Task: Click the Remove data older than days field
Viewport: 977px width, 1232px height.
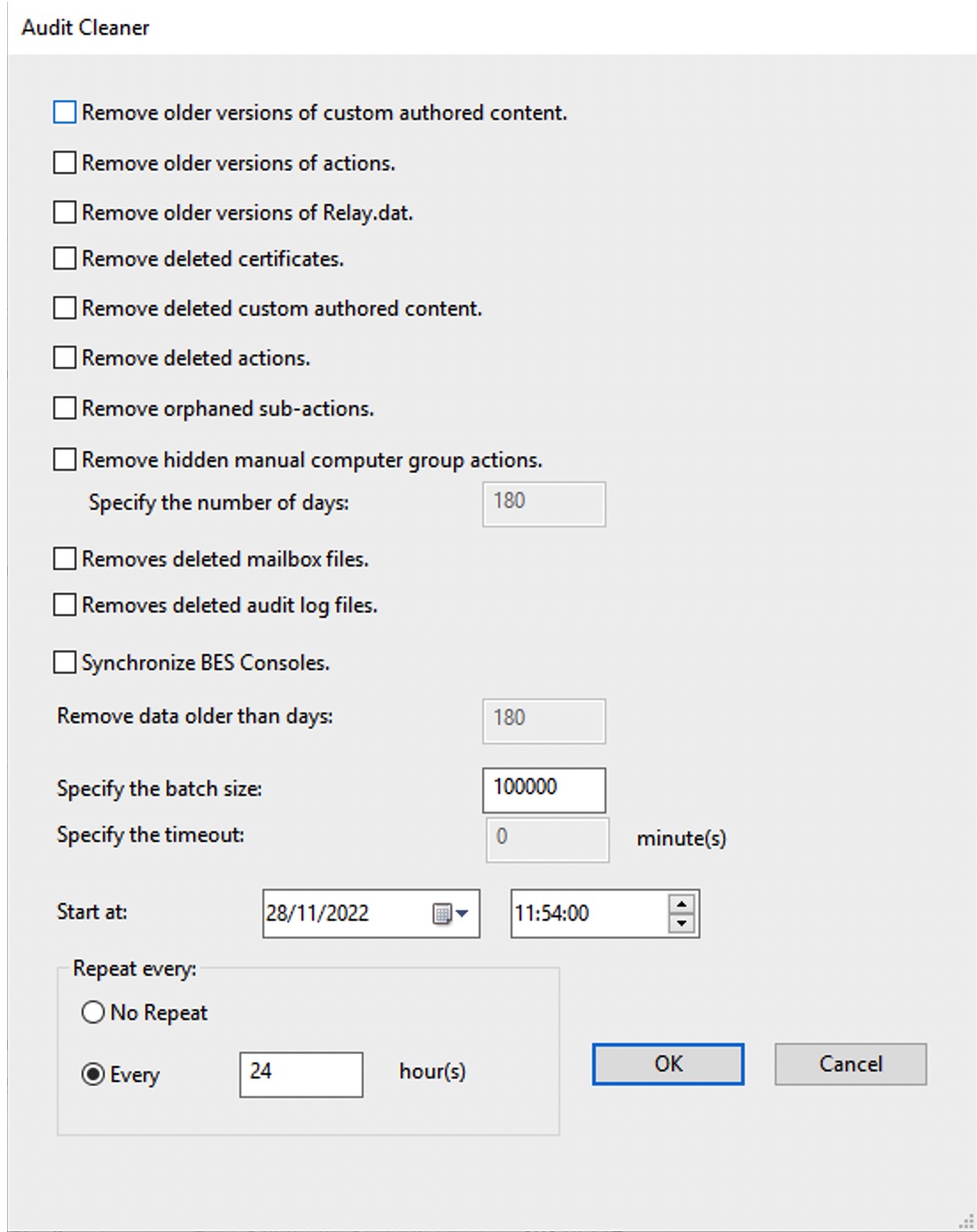Action: 544,721
